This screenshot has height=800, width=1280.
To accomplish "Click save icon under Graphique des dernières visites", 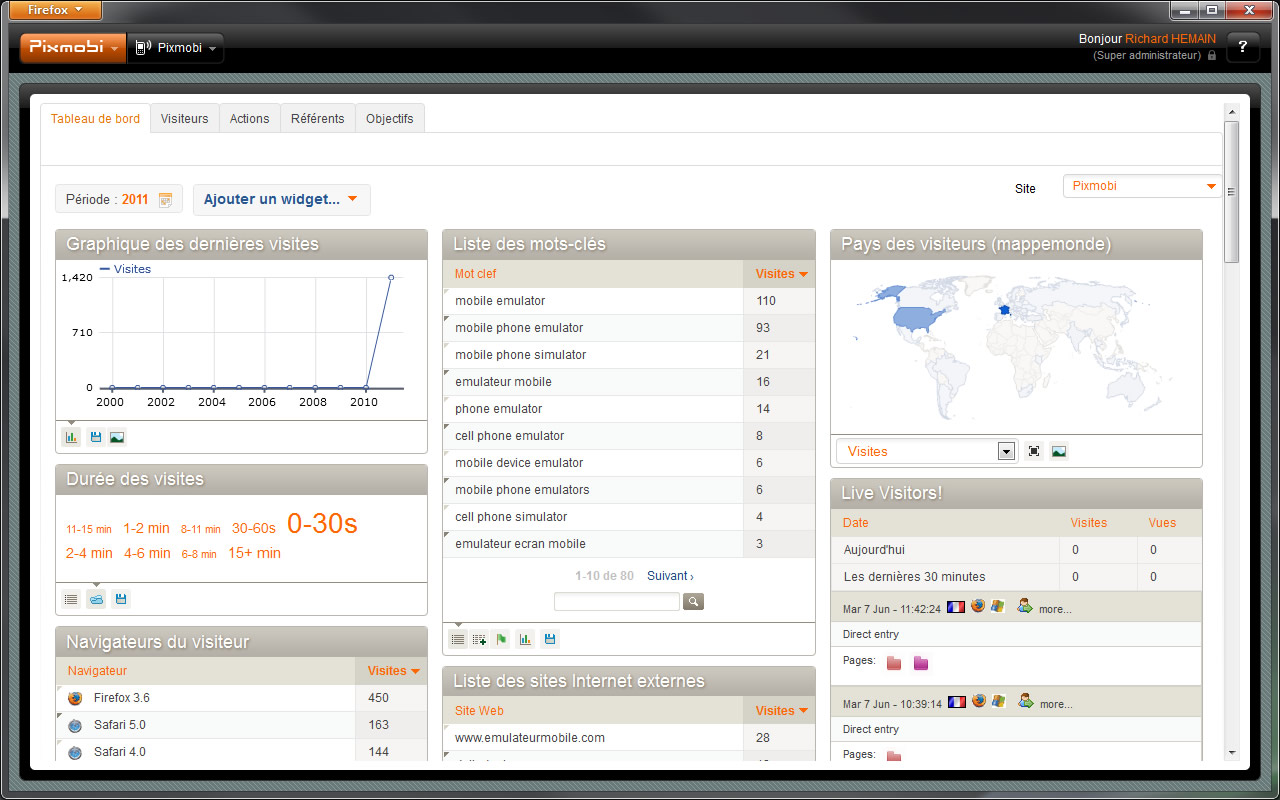I will click(95, 437).
